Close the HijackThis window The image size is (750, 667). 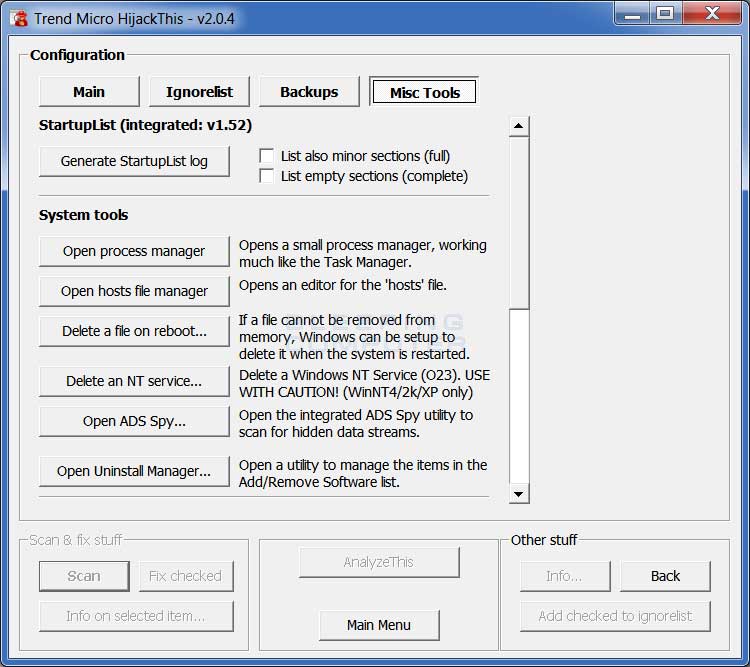coord(712,13)
